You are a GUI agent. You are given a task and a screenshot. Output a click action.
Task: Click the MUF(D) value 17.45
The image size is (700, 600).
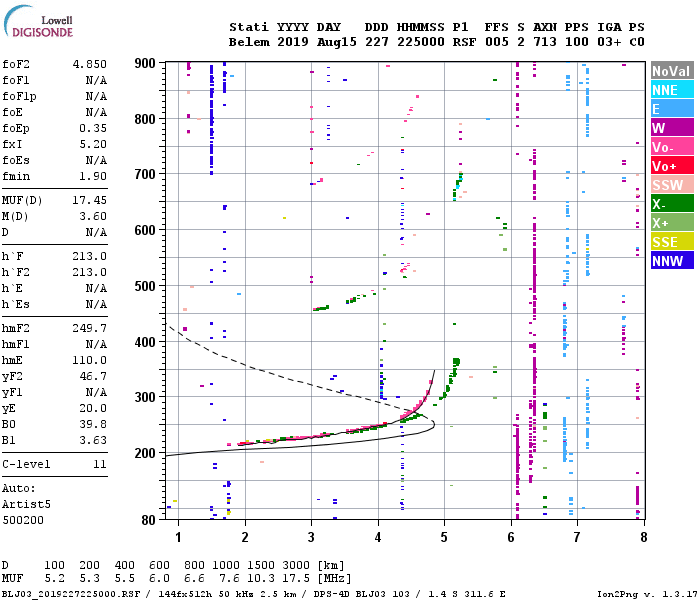[x=90, y=200]
